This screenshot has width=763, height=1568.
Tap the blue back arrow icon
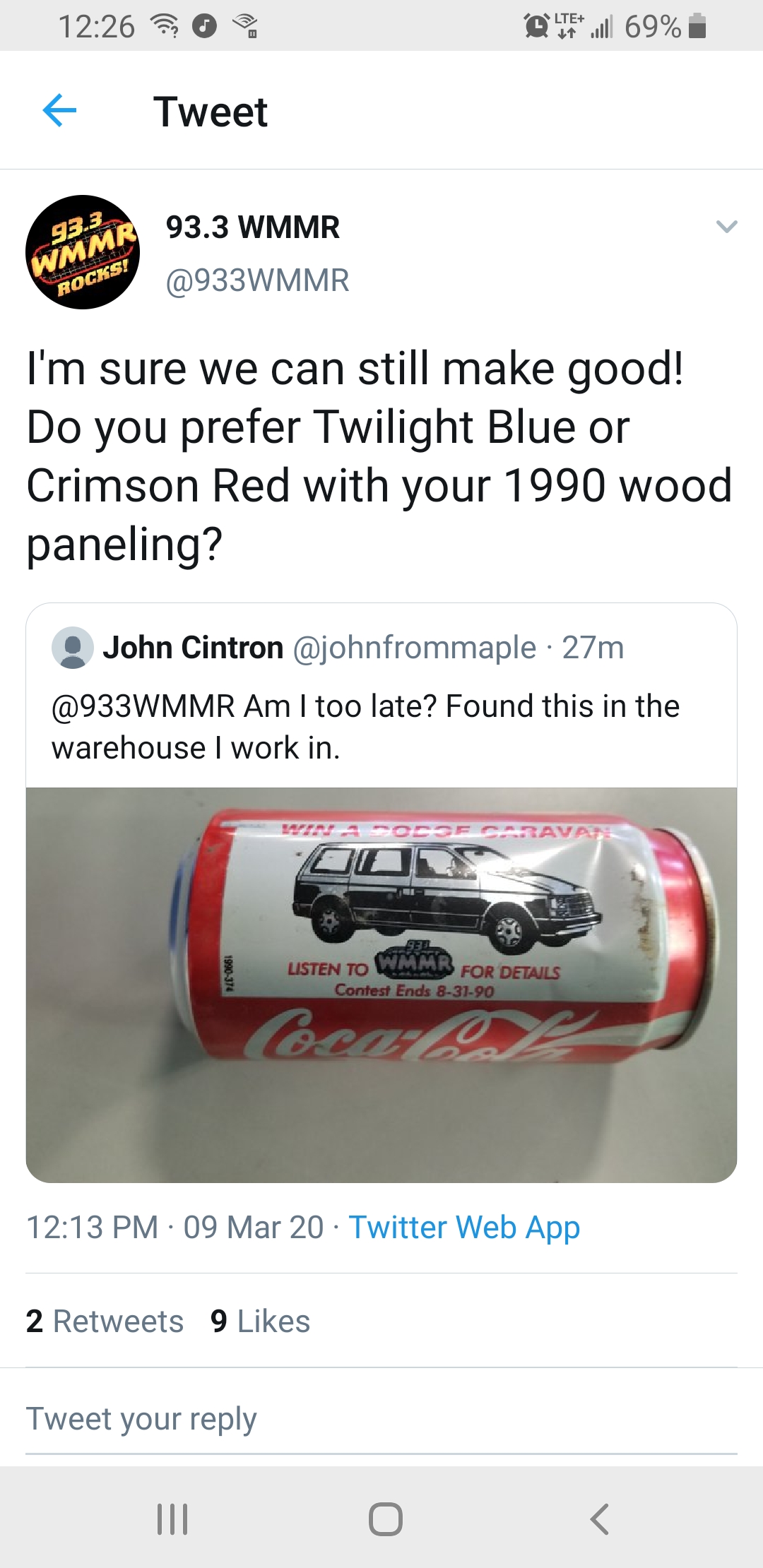[59, 111]
